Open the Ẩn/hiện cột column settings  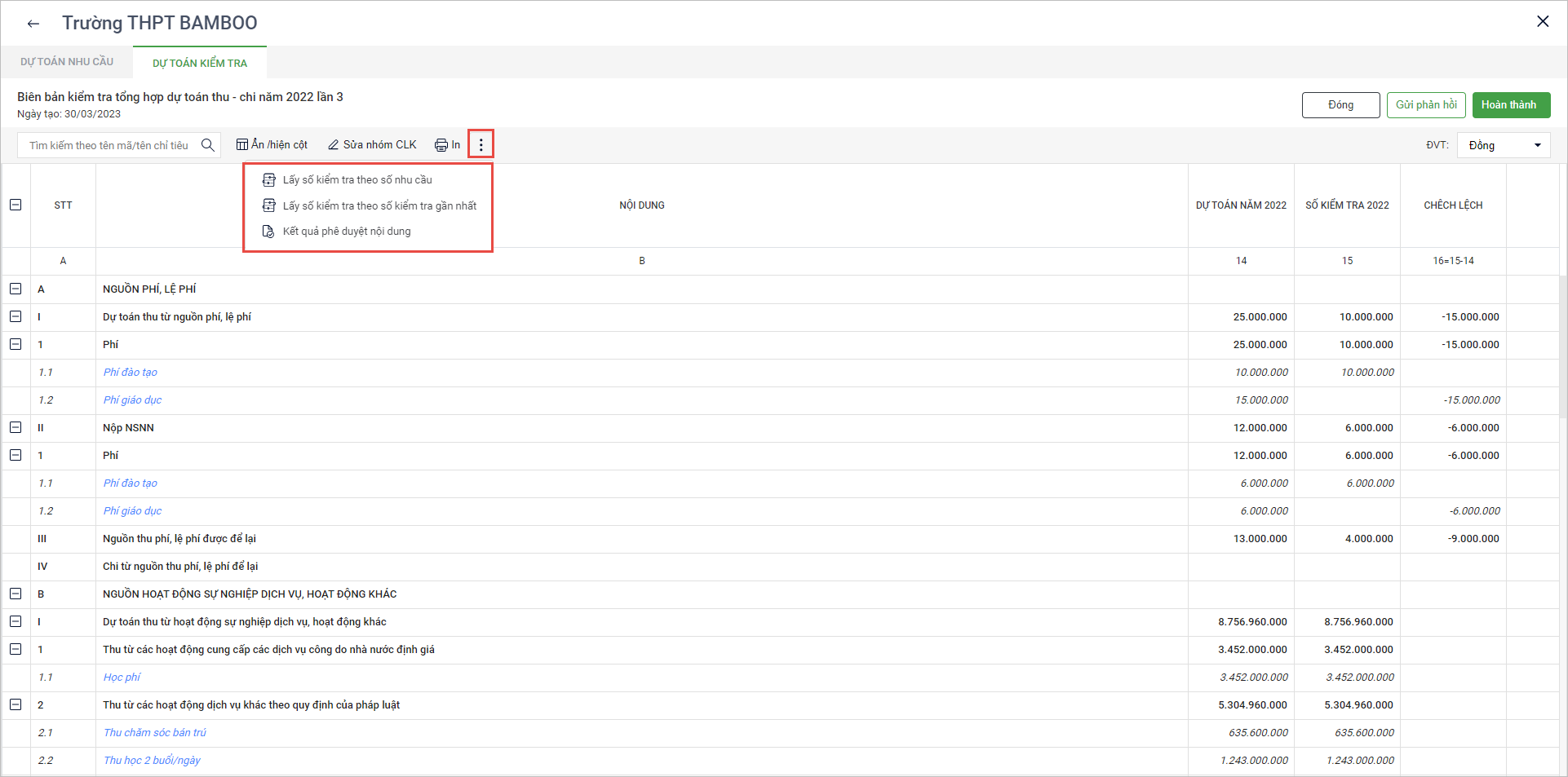272,145
